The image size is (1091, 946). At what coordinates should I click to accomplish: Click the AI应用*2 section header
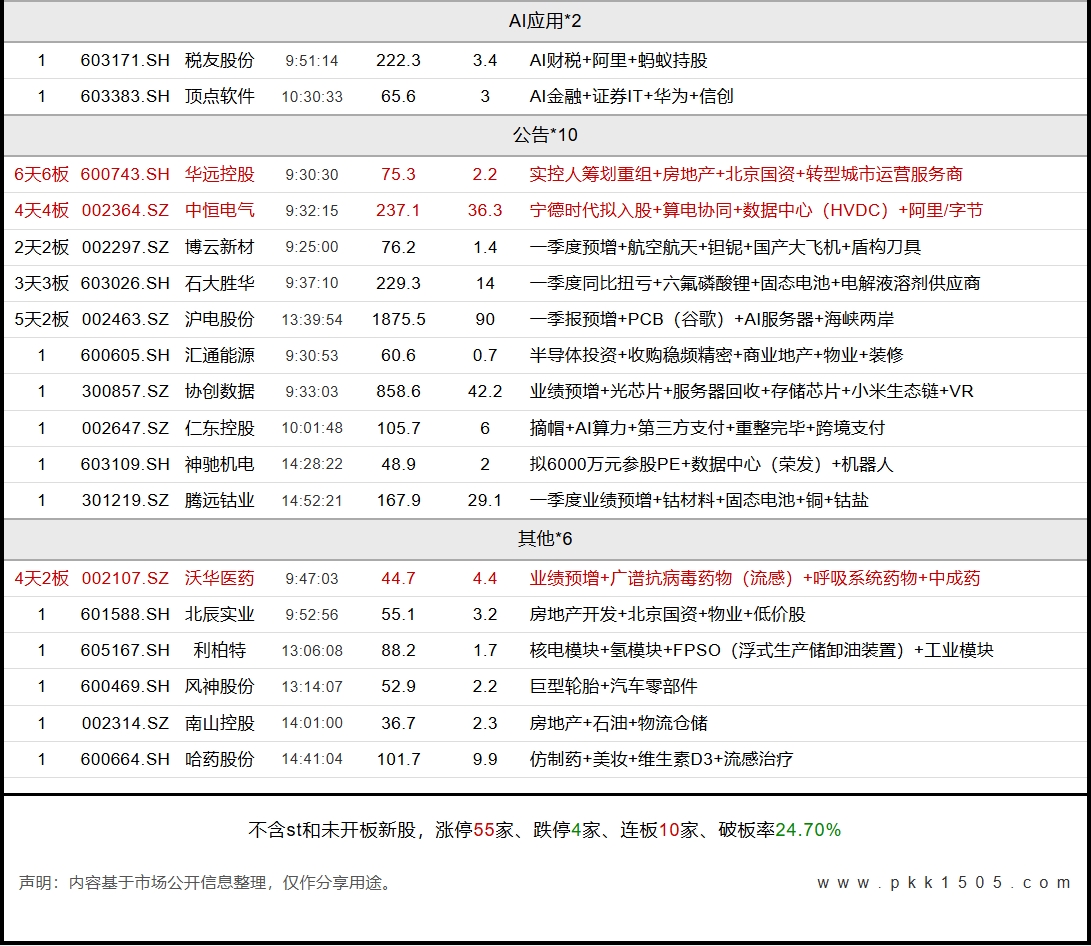coord(545,21)
